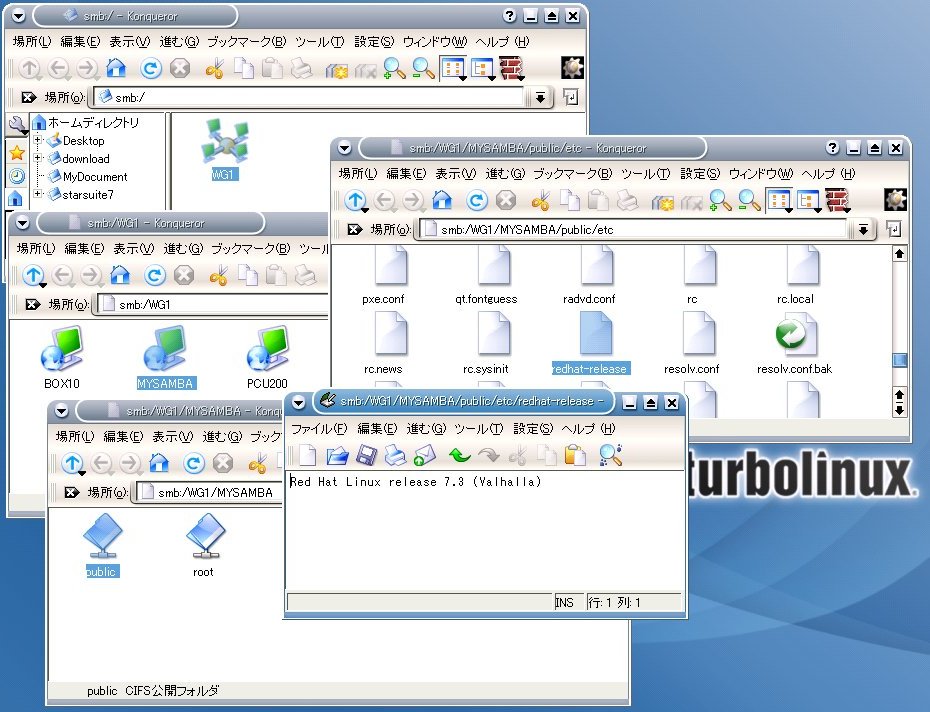The height and width of the screenshot is (712, 930).
Task: Save the redhat-release file via the floppy icon
Action: (x=367, y=455)
